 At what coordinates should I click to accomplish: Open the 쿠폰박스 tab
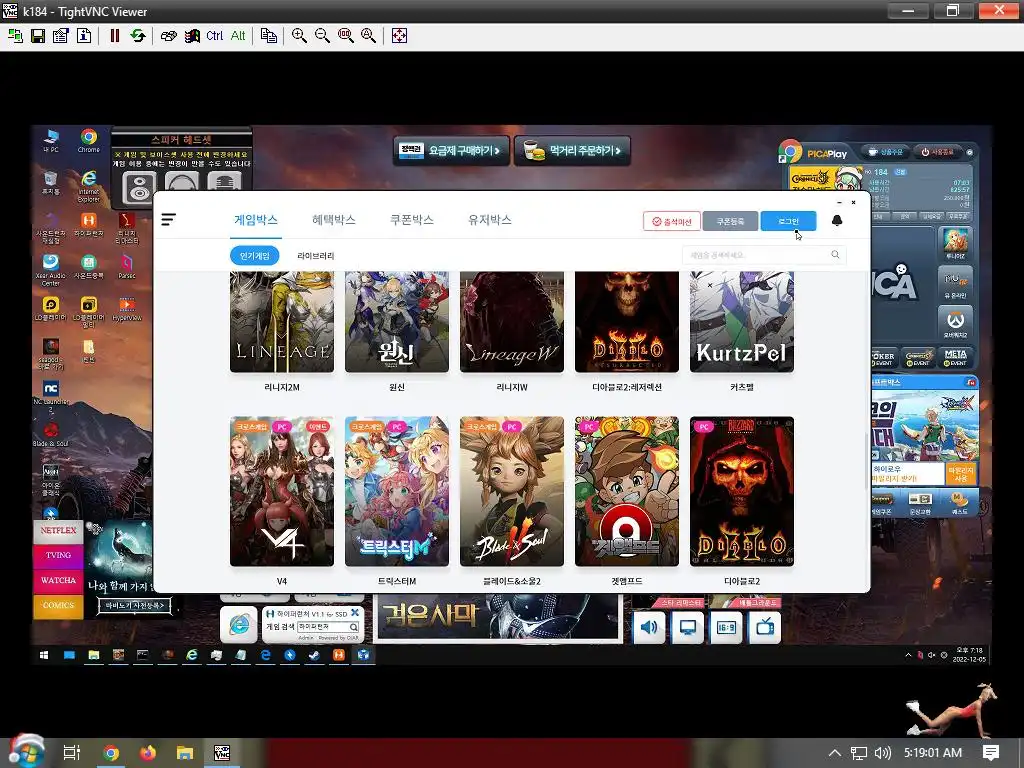[x=411, y=220]
